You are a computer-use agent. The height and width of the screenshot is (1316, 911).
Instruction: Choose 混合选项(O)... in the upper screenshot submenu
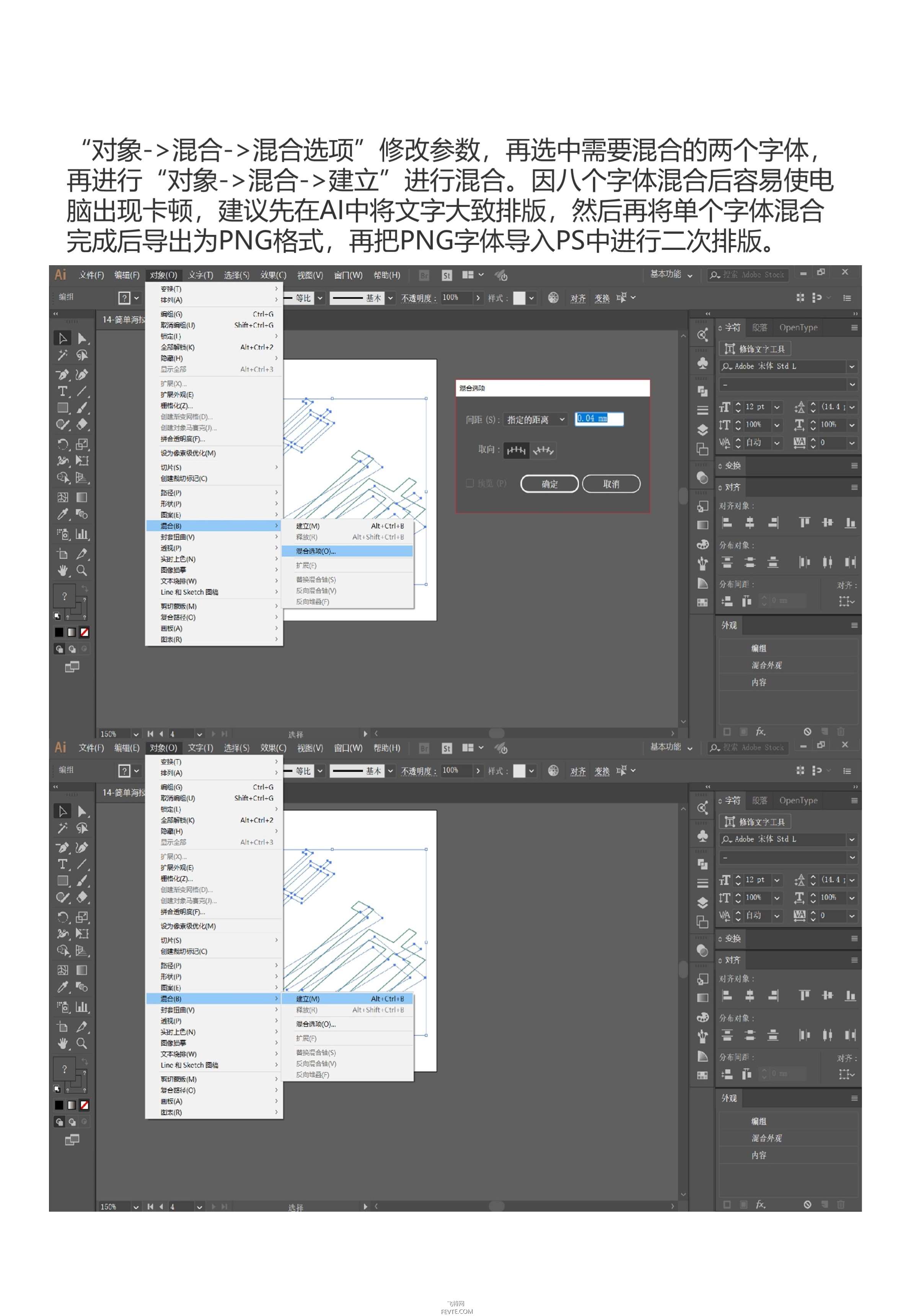tap(347, 551)
